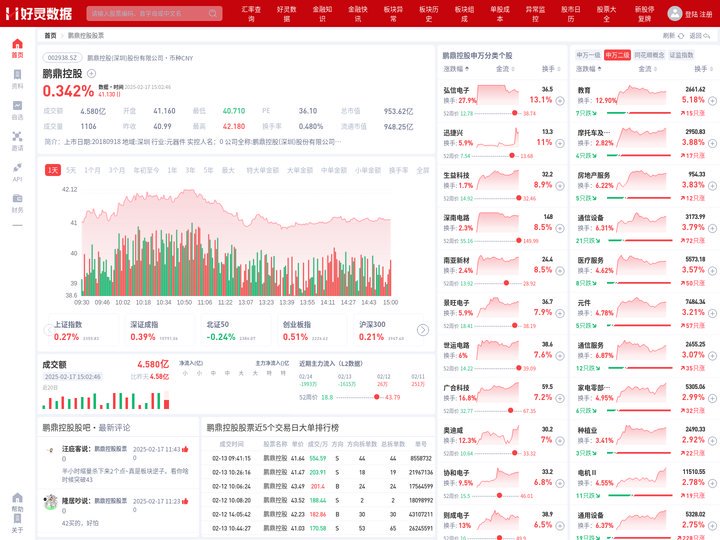Screen dimensions: 720x540
Task: Select the 最大 chart range
Action: (228, 170)
